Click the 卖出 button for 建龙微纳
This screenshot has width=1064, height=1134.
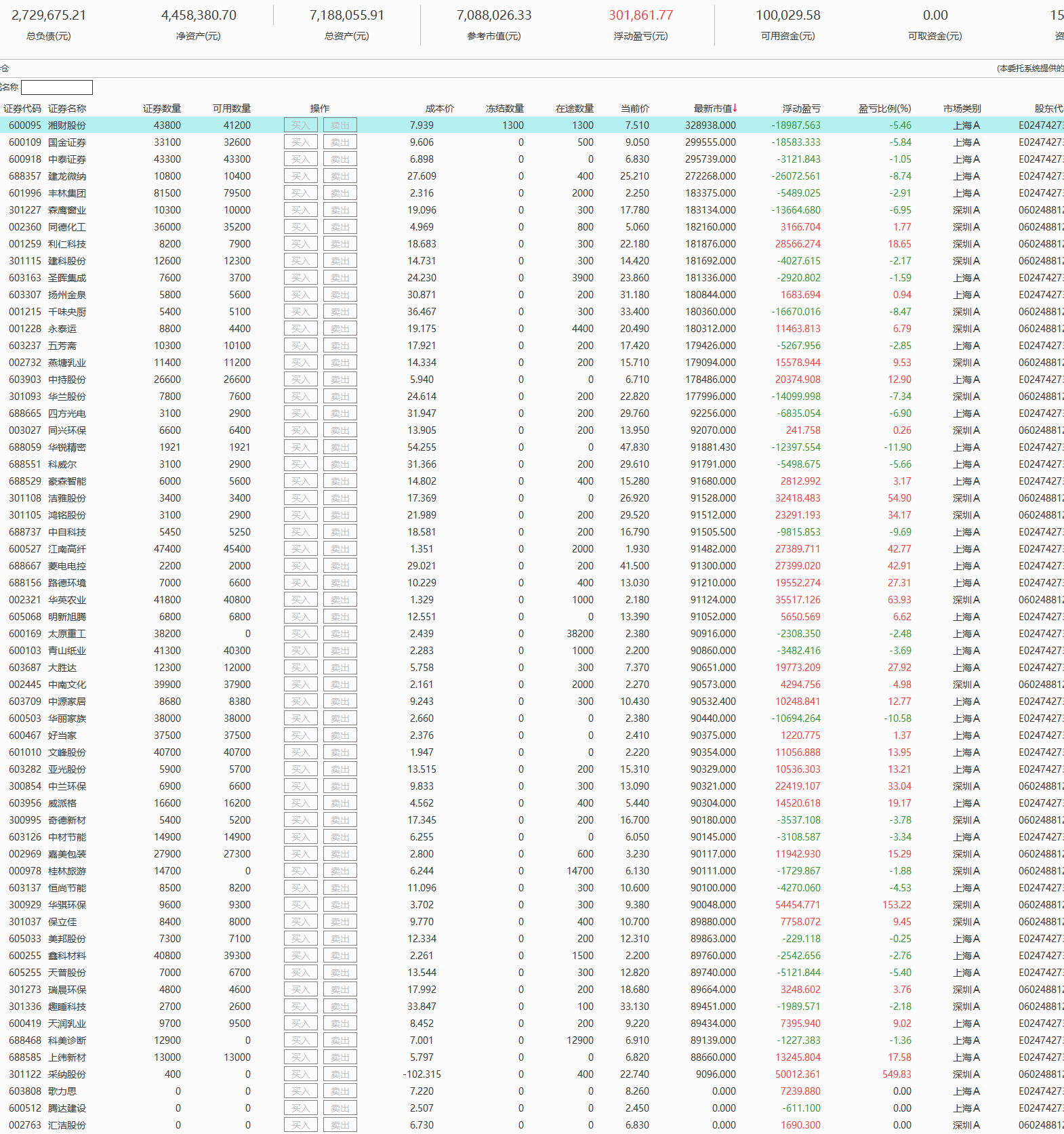tap(340, 176)
